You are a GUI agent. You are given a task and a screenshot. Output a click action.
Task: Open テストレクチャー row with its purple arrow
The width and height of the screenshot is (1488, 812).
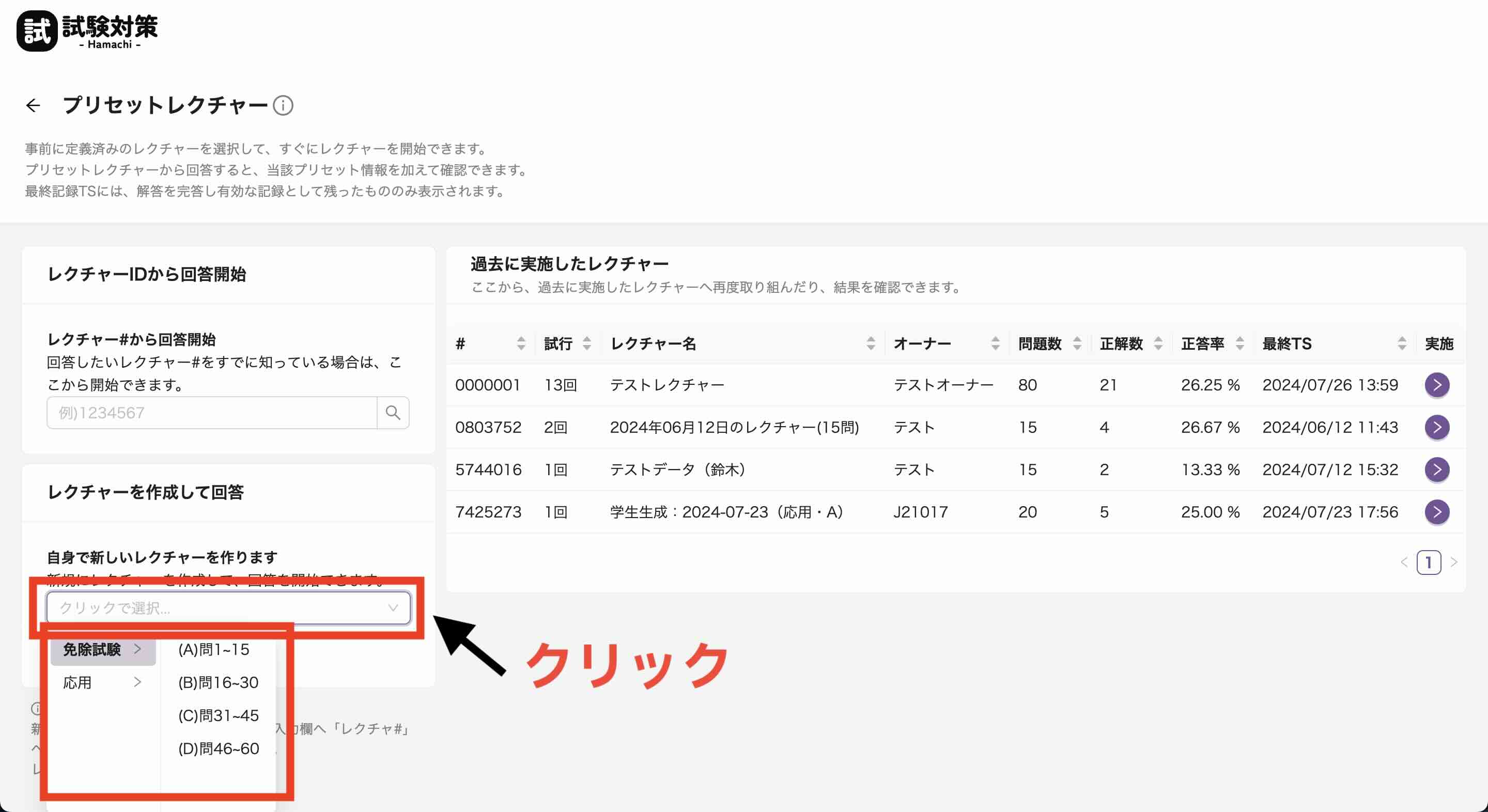tap(1436, 385)
